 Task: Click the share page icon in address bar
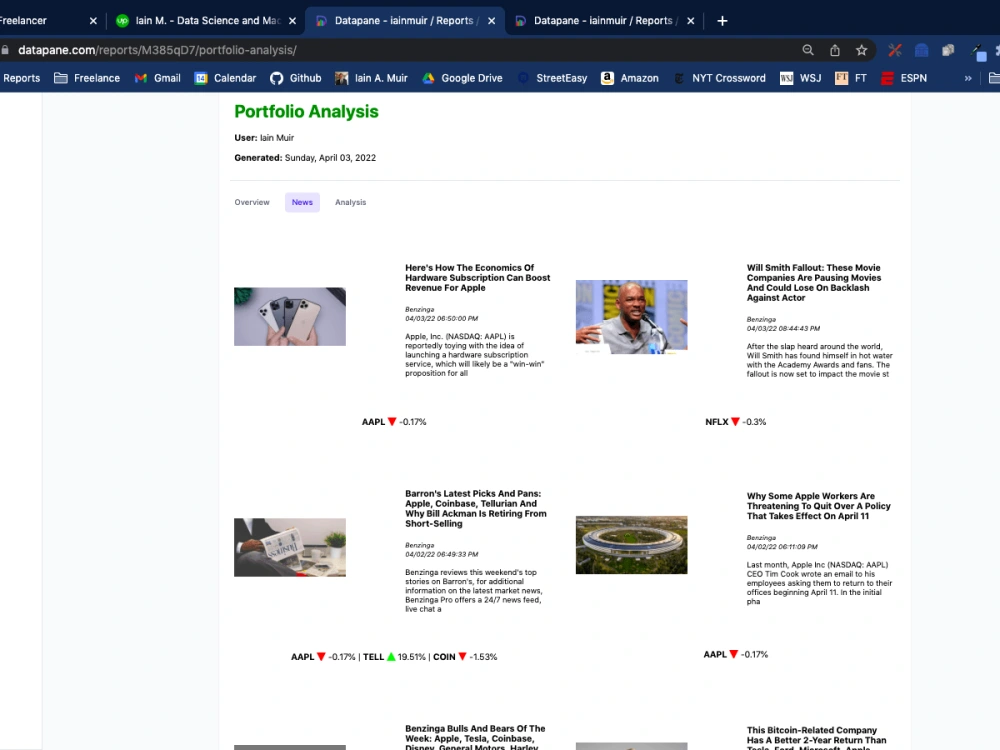[834, 50]
